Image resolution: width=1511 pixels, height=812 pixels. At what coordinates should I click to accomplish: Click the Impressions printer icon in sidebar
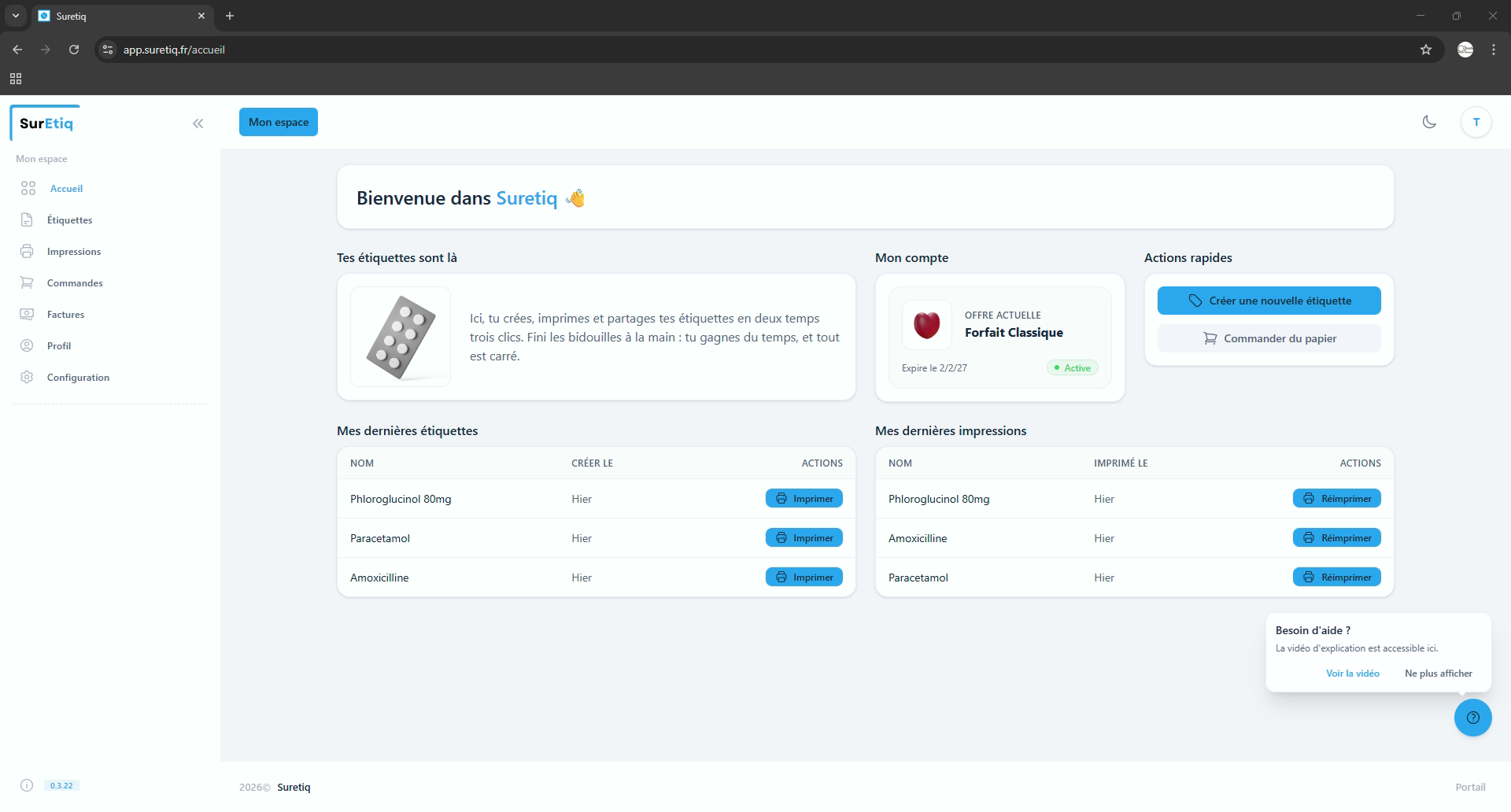tap(27, 251)
